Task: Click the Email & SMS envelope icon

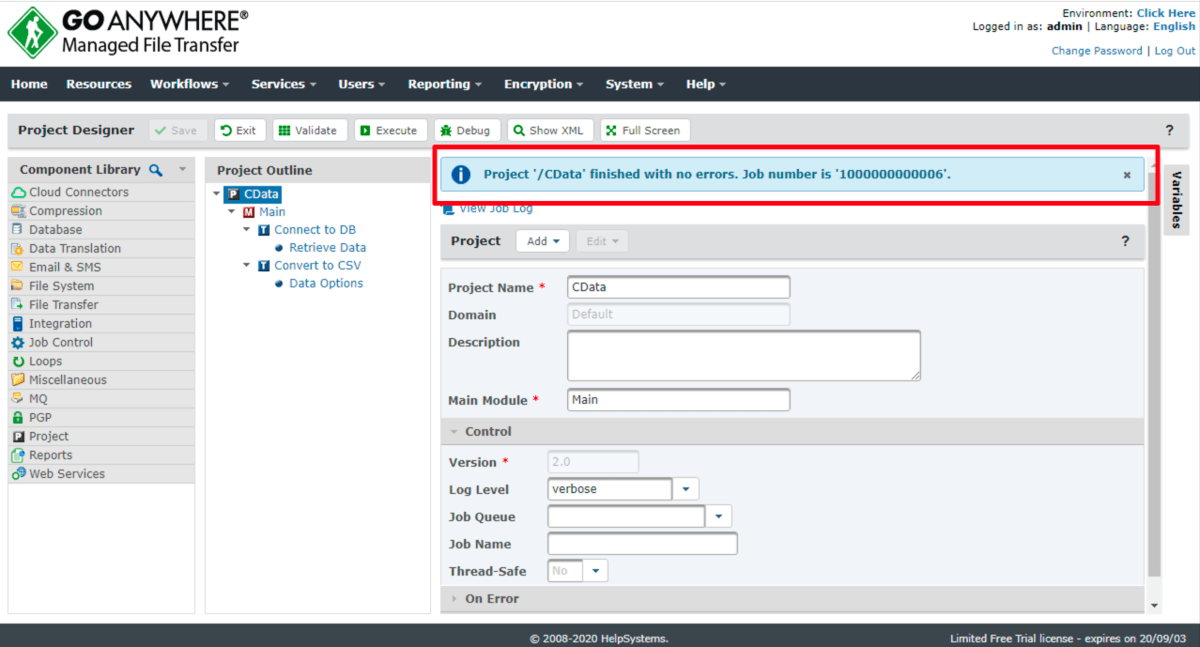Action: [x=18, y=267]
